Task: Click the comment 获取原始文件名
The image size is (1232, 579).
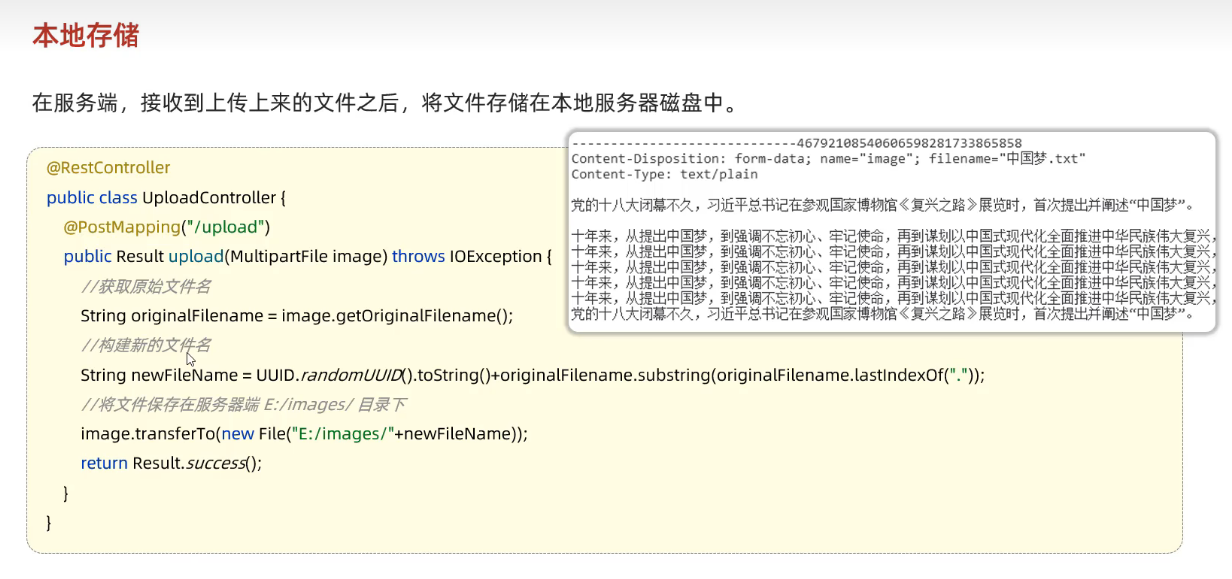Action: (x=146, y=287)
